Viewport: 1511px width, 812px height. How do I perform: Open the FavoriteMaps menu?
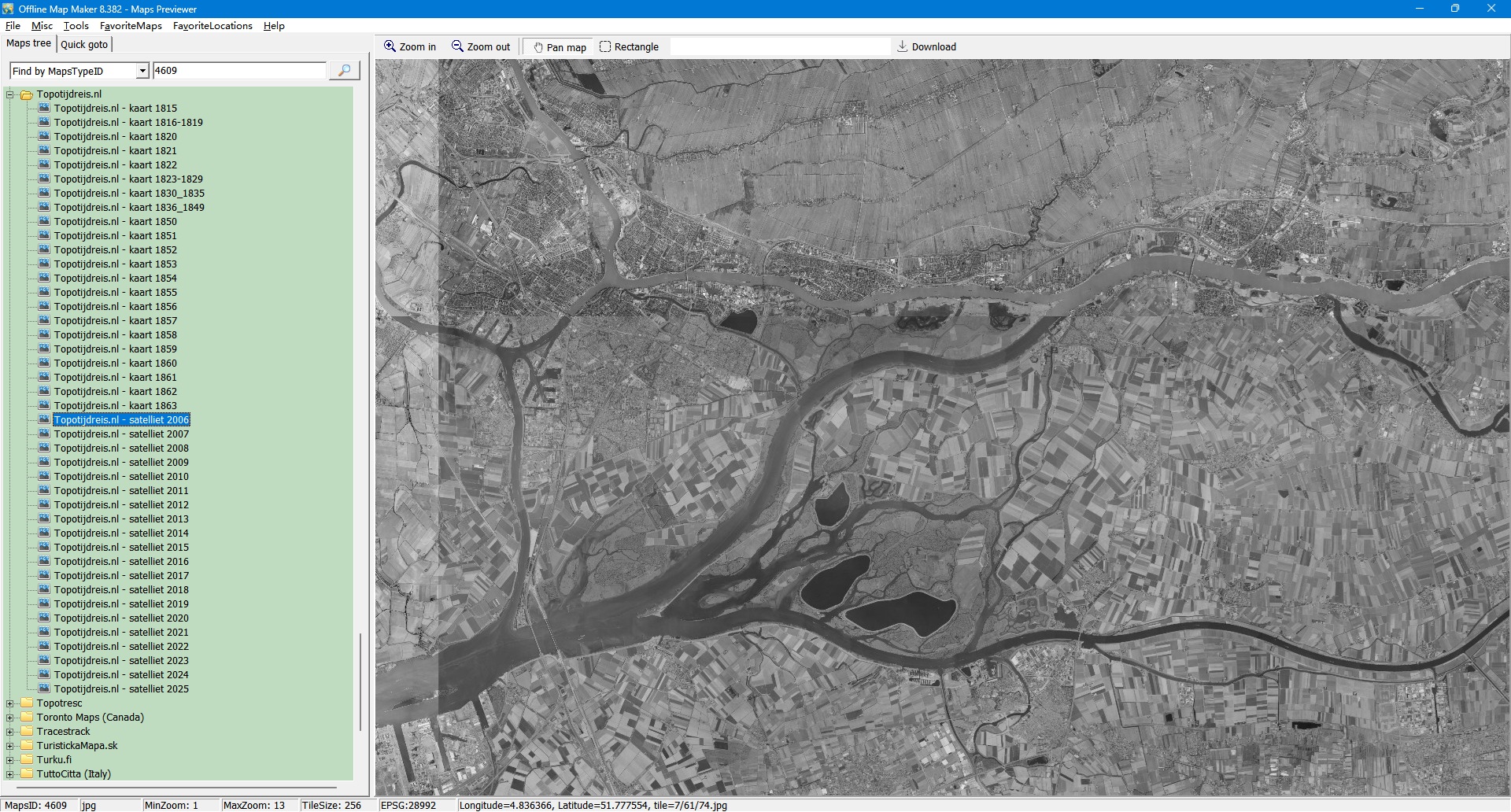[x=131, y=26]
